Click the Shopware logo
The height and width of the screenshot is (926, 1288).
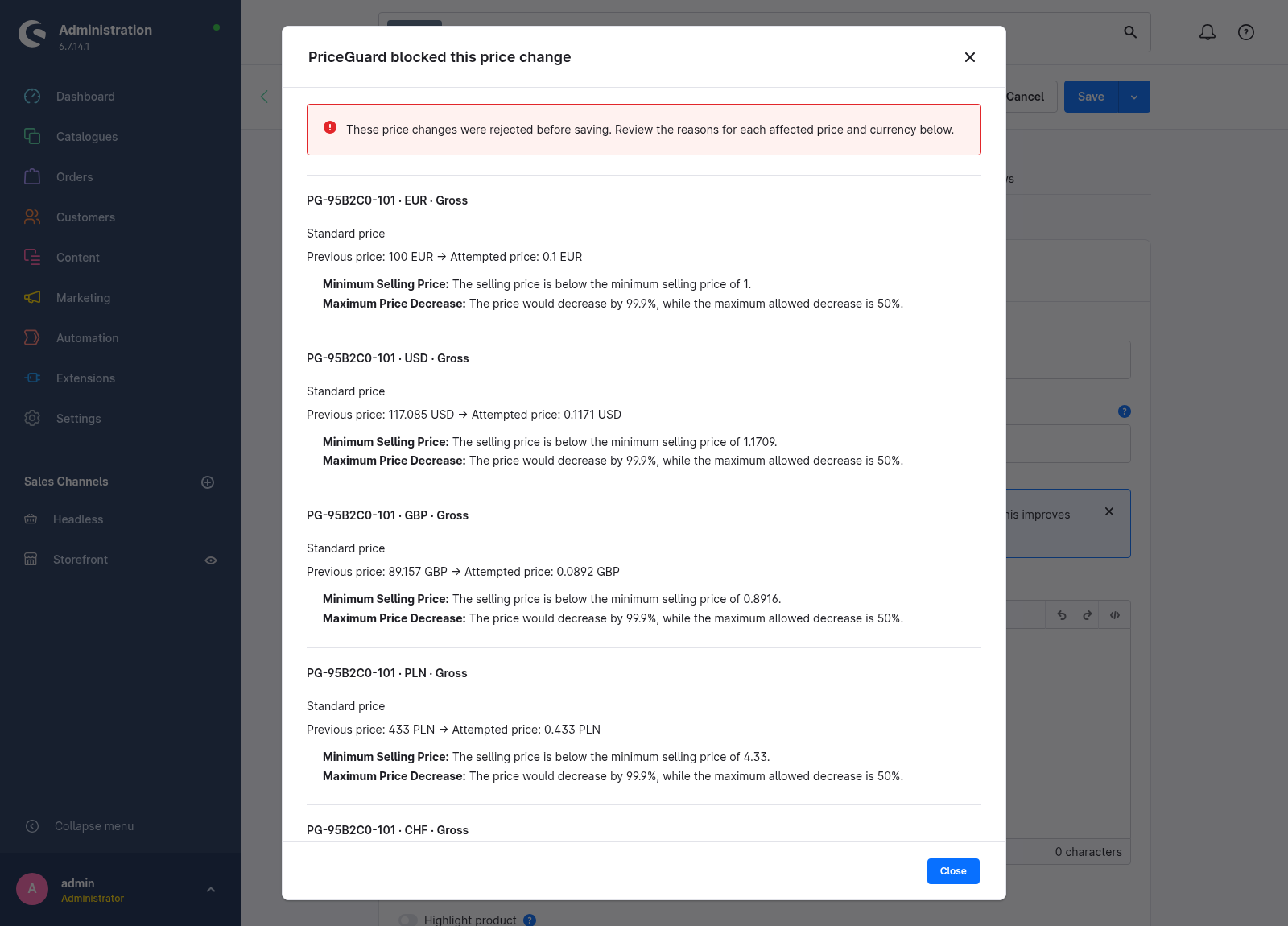32,34
